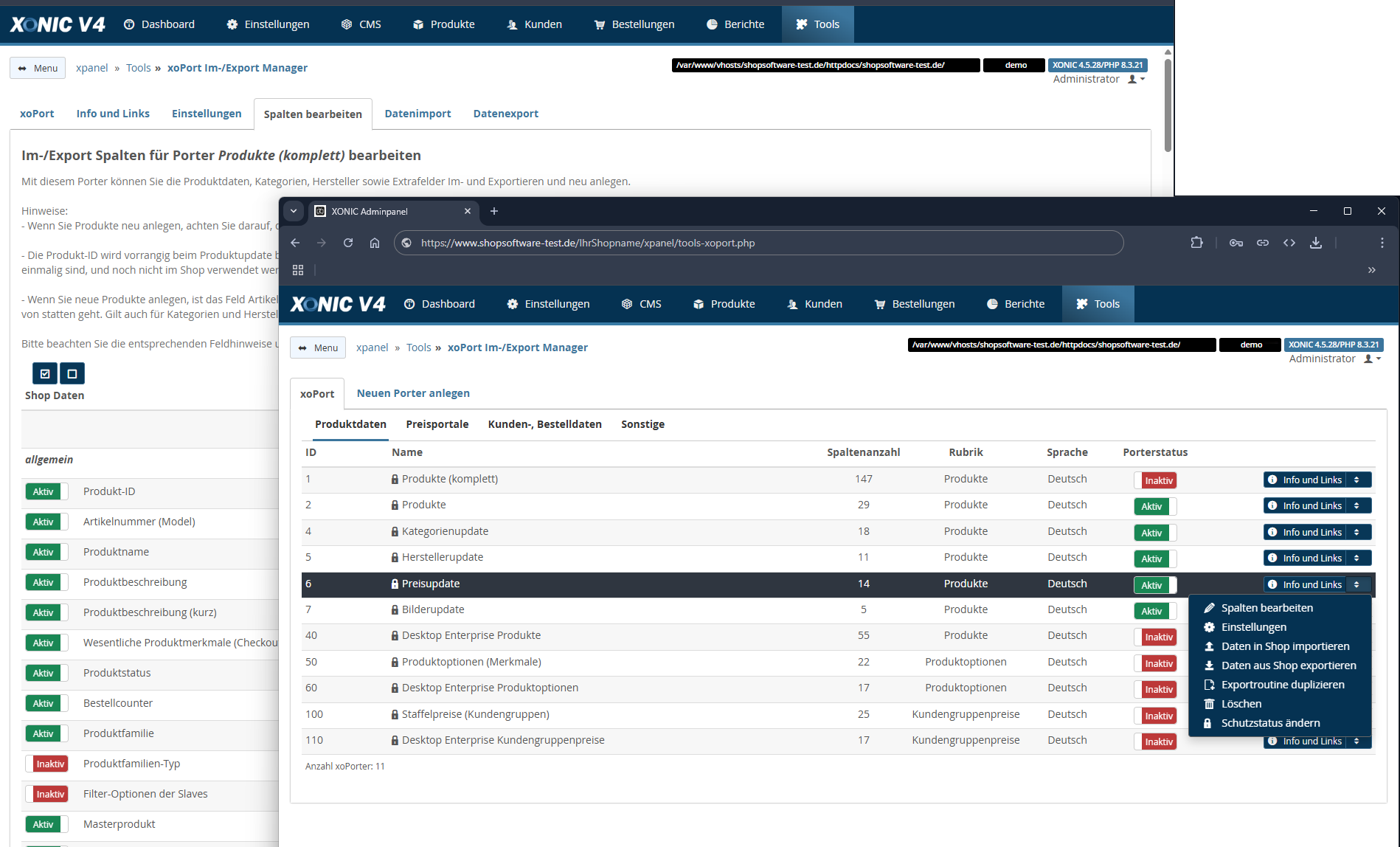Click the downloads icon in browser toolbar
Screen dimensions: 1400x847
click(x=1316, y=243)
